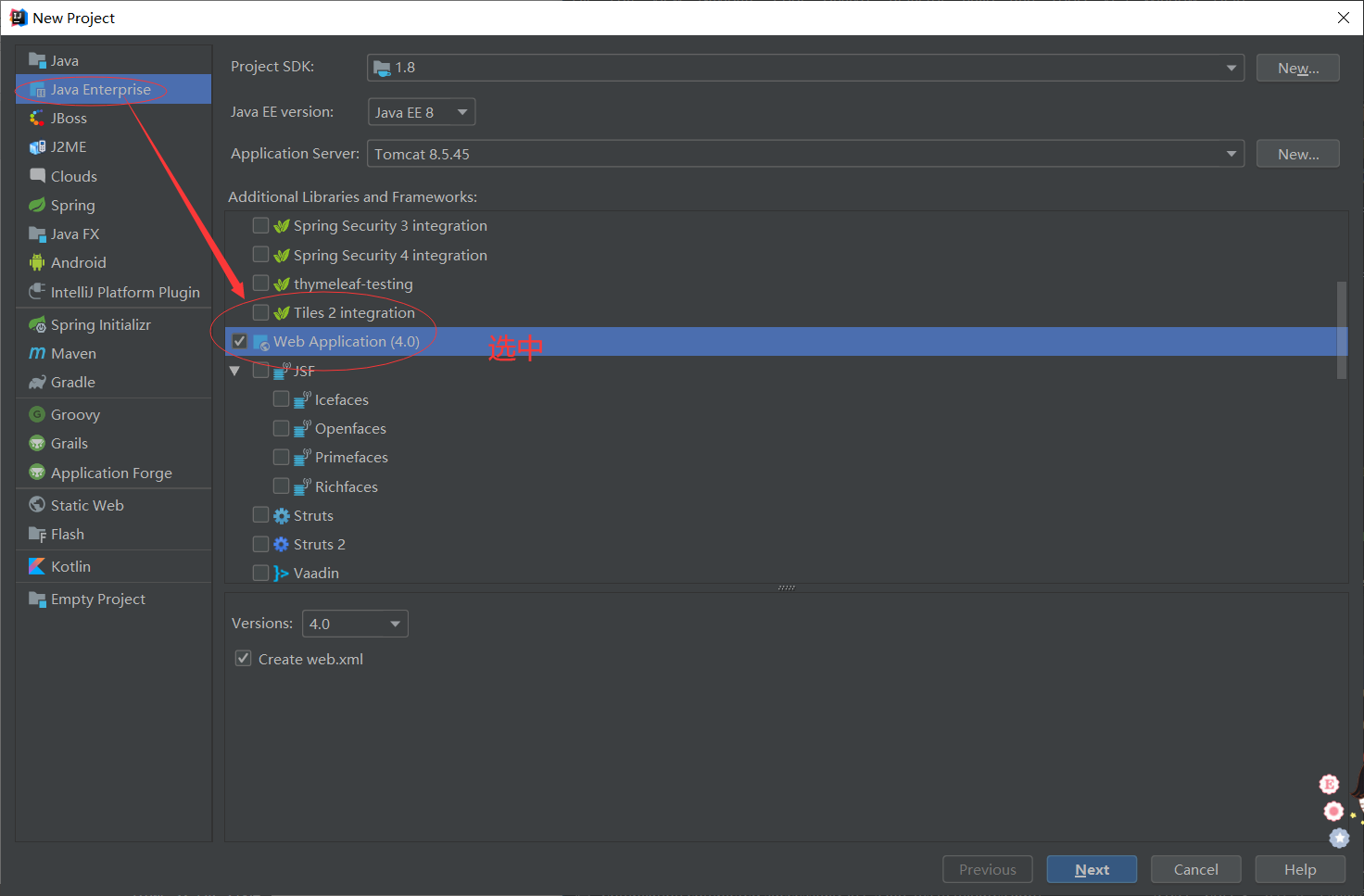Click New button beside Application Server
This screenshot has height=896, width=1364.
[1297, 154]
